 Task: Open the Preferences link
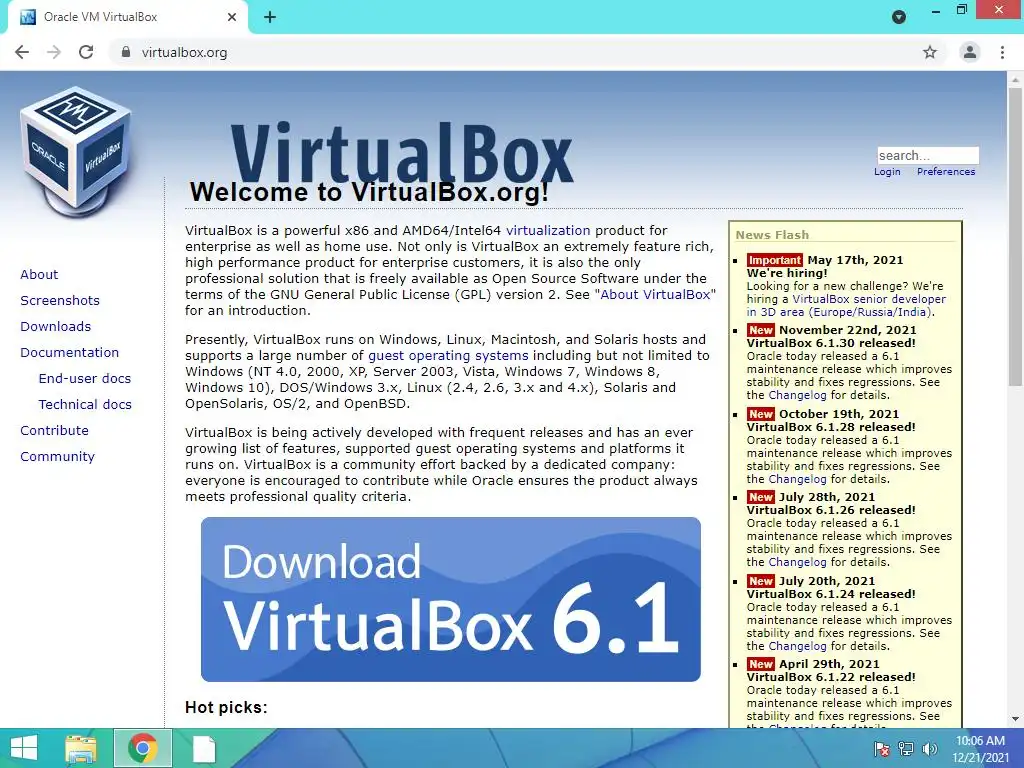(x=946, y=172)
